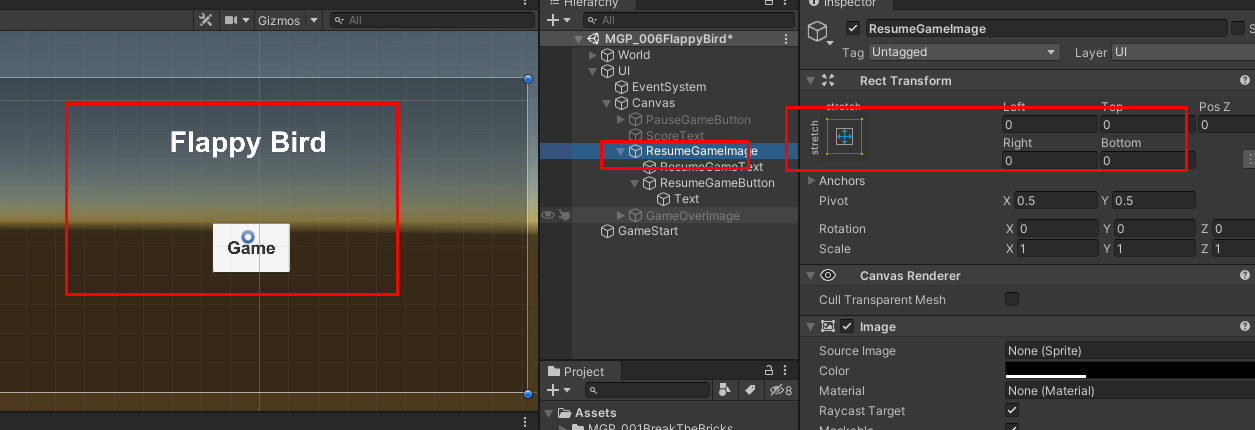The image size is (1255, 430).
Task: Expand the Anchors section
Action: (811, 181)
